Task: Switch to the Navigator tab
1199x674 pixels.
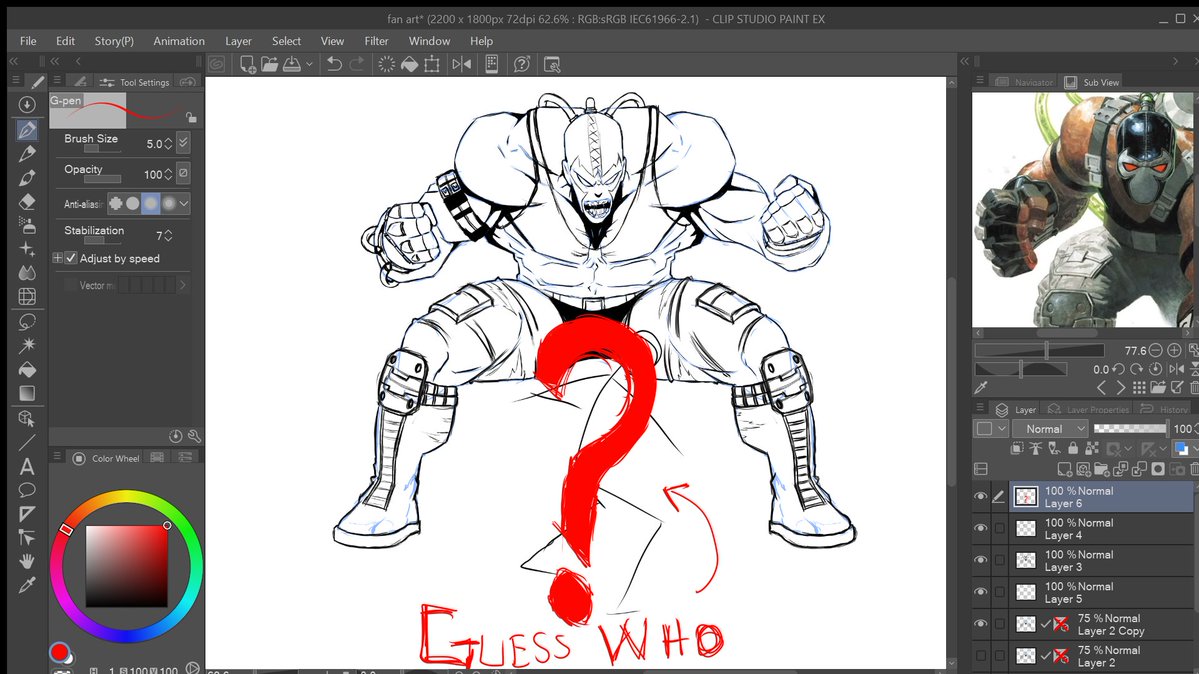Action: pyautogui.click(x=1025, y=82)
